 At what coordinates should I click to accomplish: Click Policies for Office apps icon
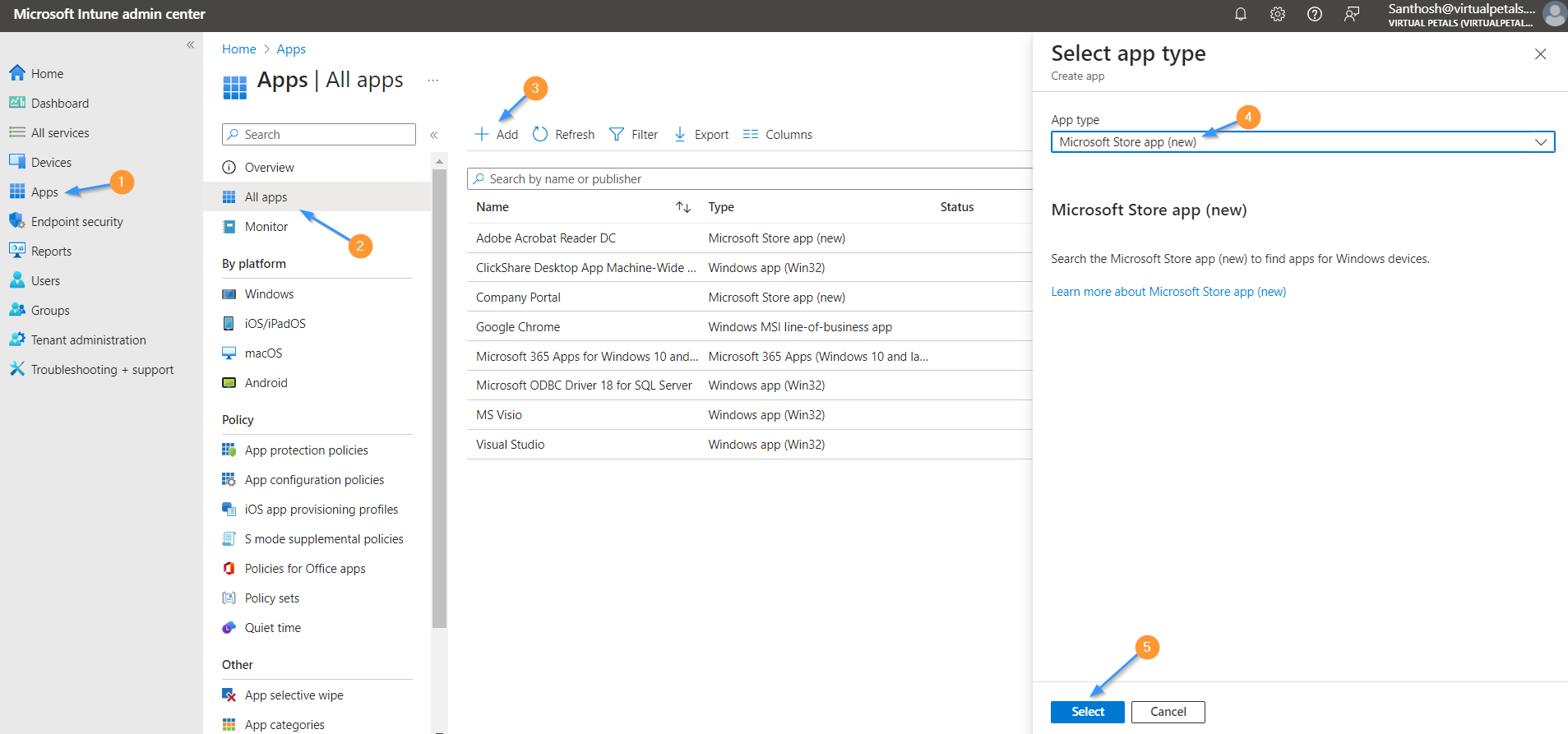pyautogui.click(x=229, y=569)
